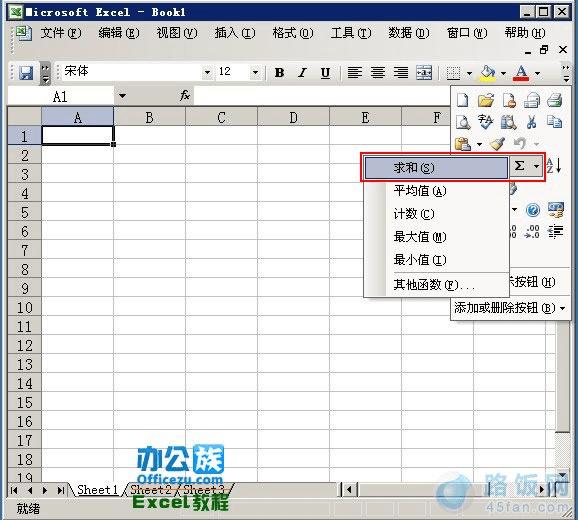Open the Paste options arrow

[x=479, y=144]
